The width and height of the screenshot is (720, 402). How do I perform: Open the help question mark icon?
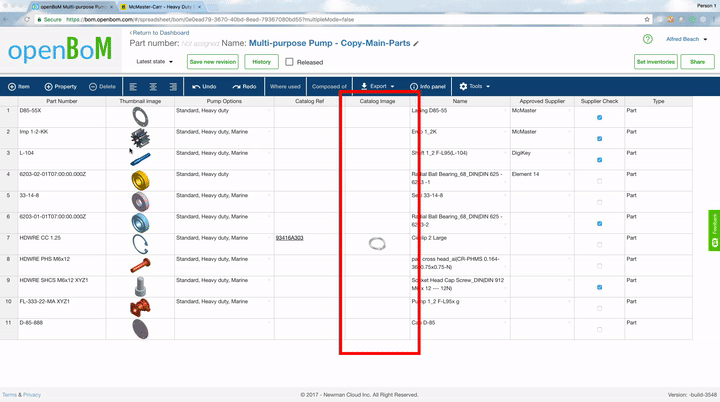(647, 39)
